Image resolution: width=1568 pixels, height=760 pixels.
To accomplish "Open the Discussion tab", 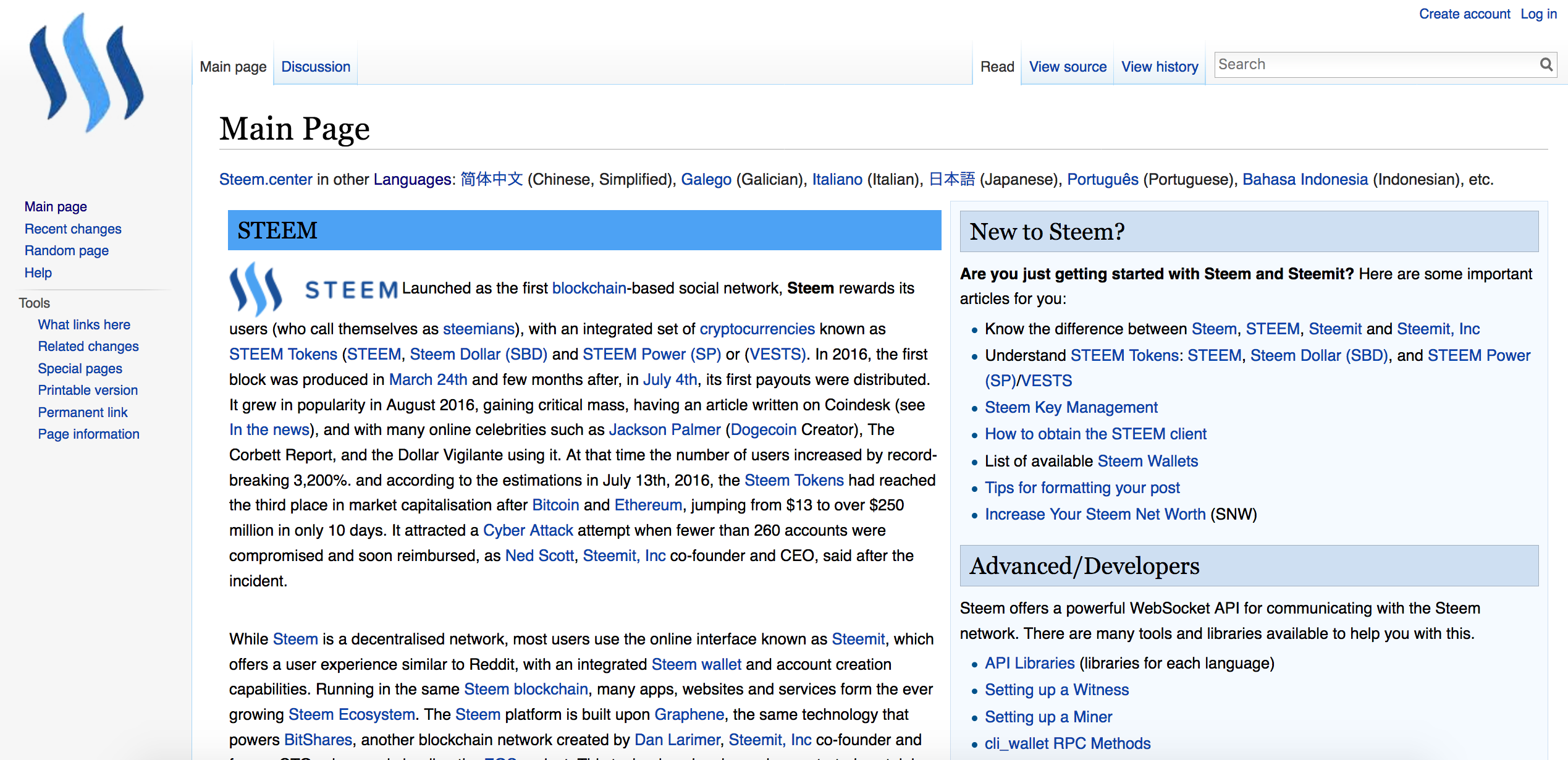I will click(x=315, y=67).
